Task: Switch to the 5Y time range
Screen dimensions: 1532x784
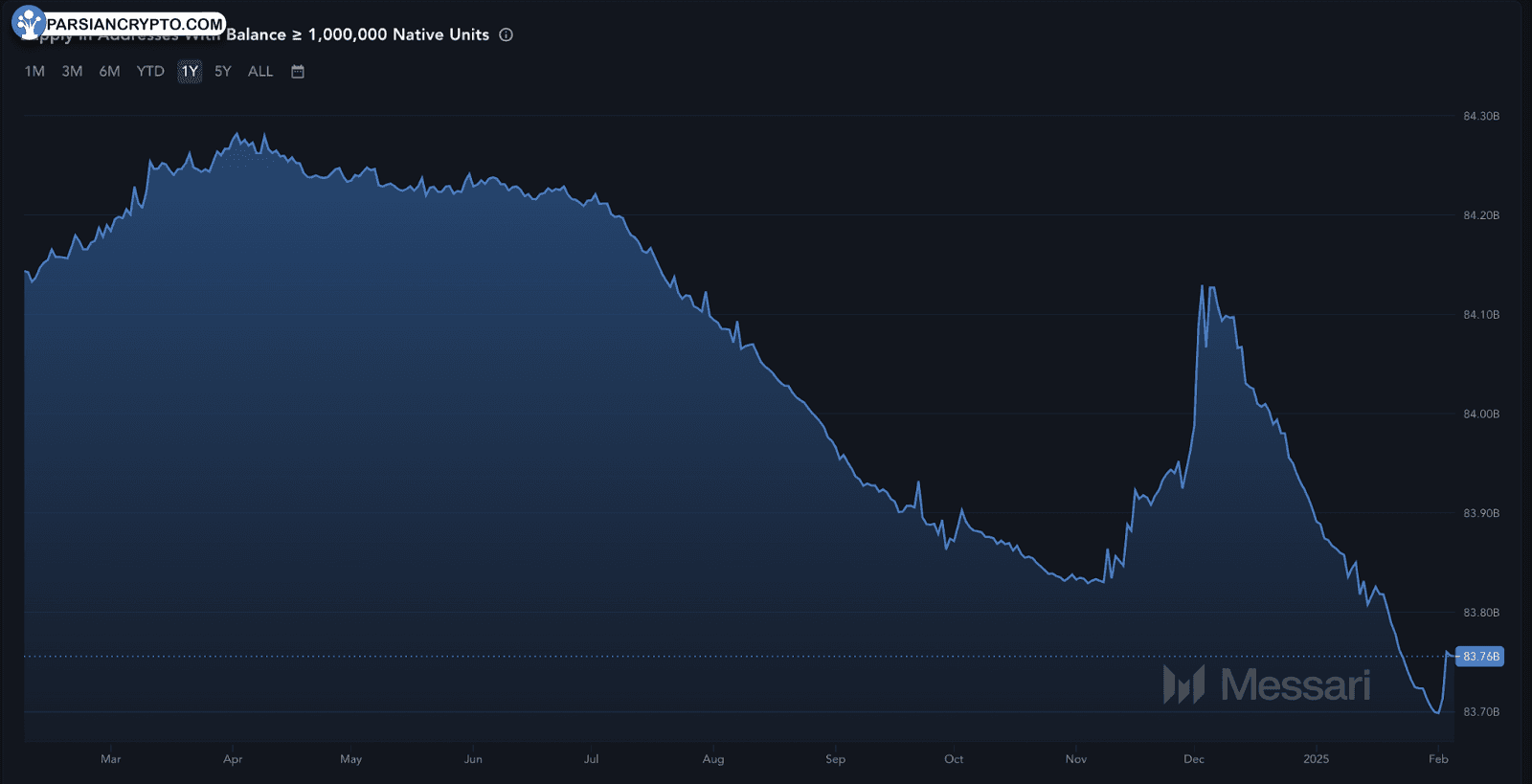Action: pos(223,72)
